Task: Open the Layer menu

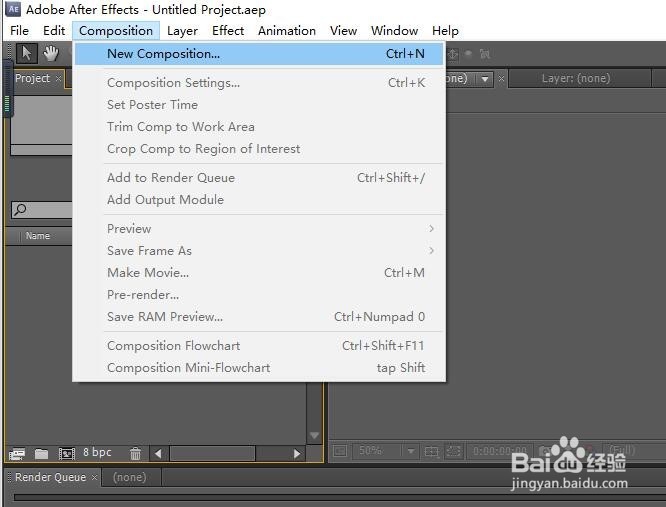Action: click(182, 31)
